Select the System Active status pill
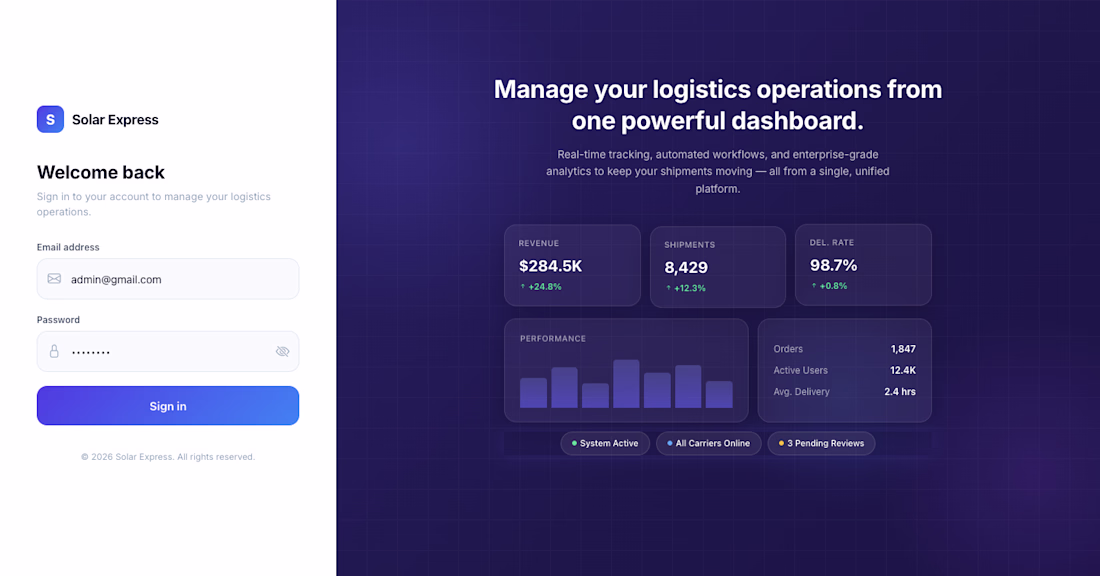 [x=605, y=443]
